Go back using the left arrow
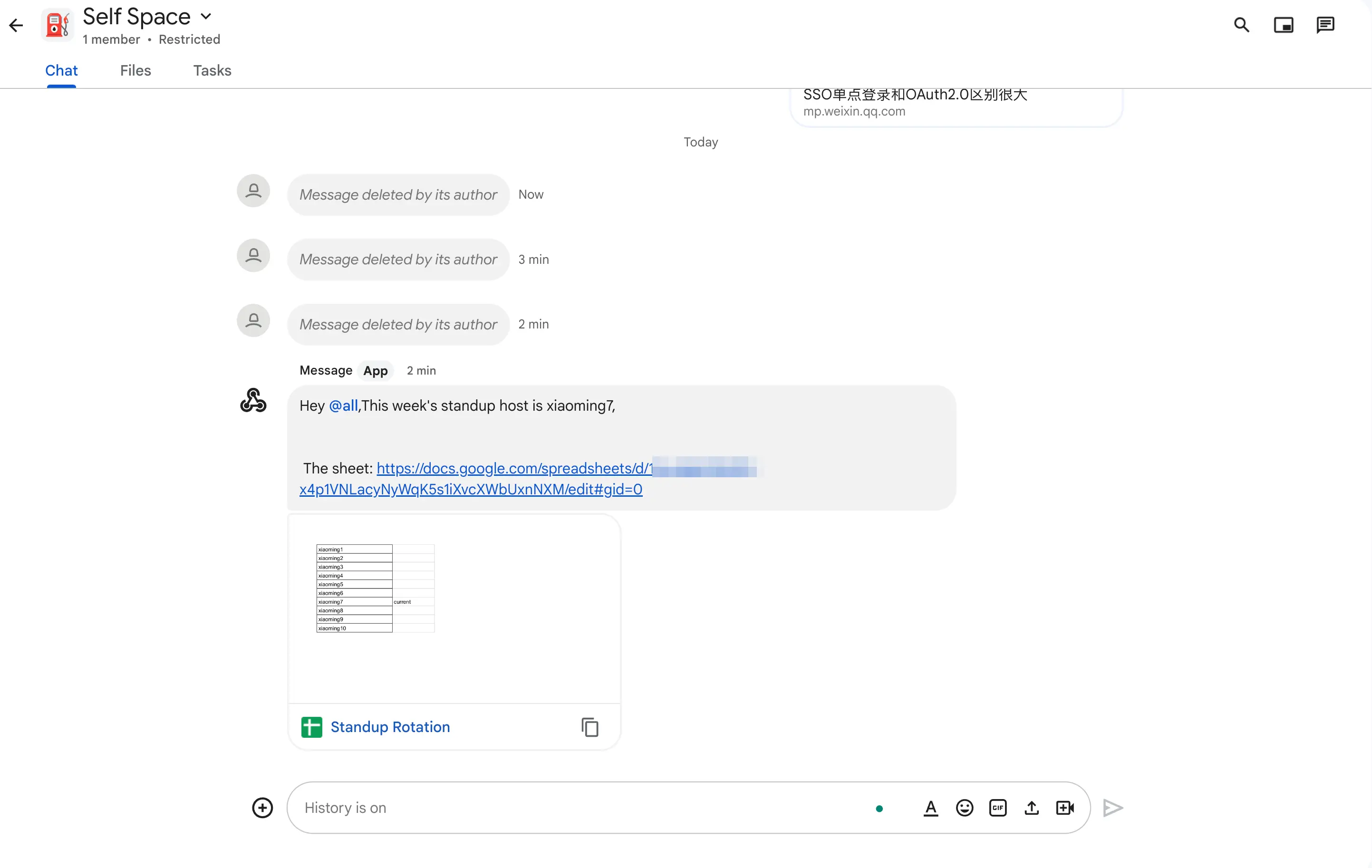Image resolution: width=1372 pixels, height=868 pixels. 16,25
